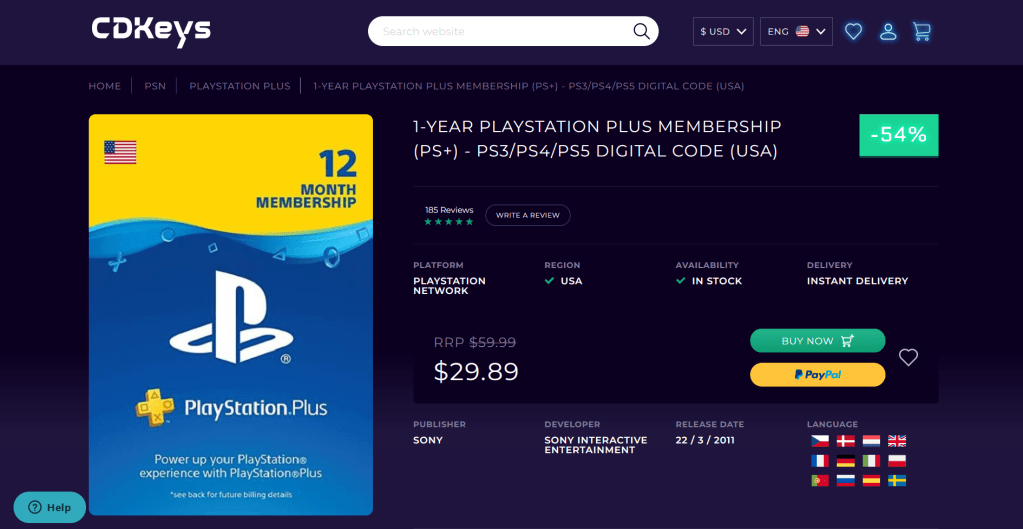This screenshot has width=1023, height=529.
Task: Click the Swedish flag icon
Action: 897,481
